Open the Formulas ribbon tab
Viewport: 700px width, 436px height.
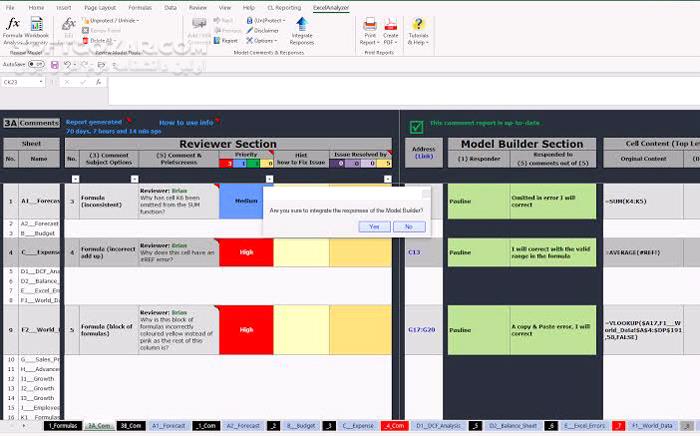140,8
